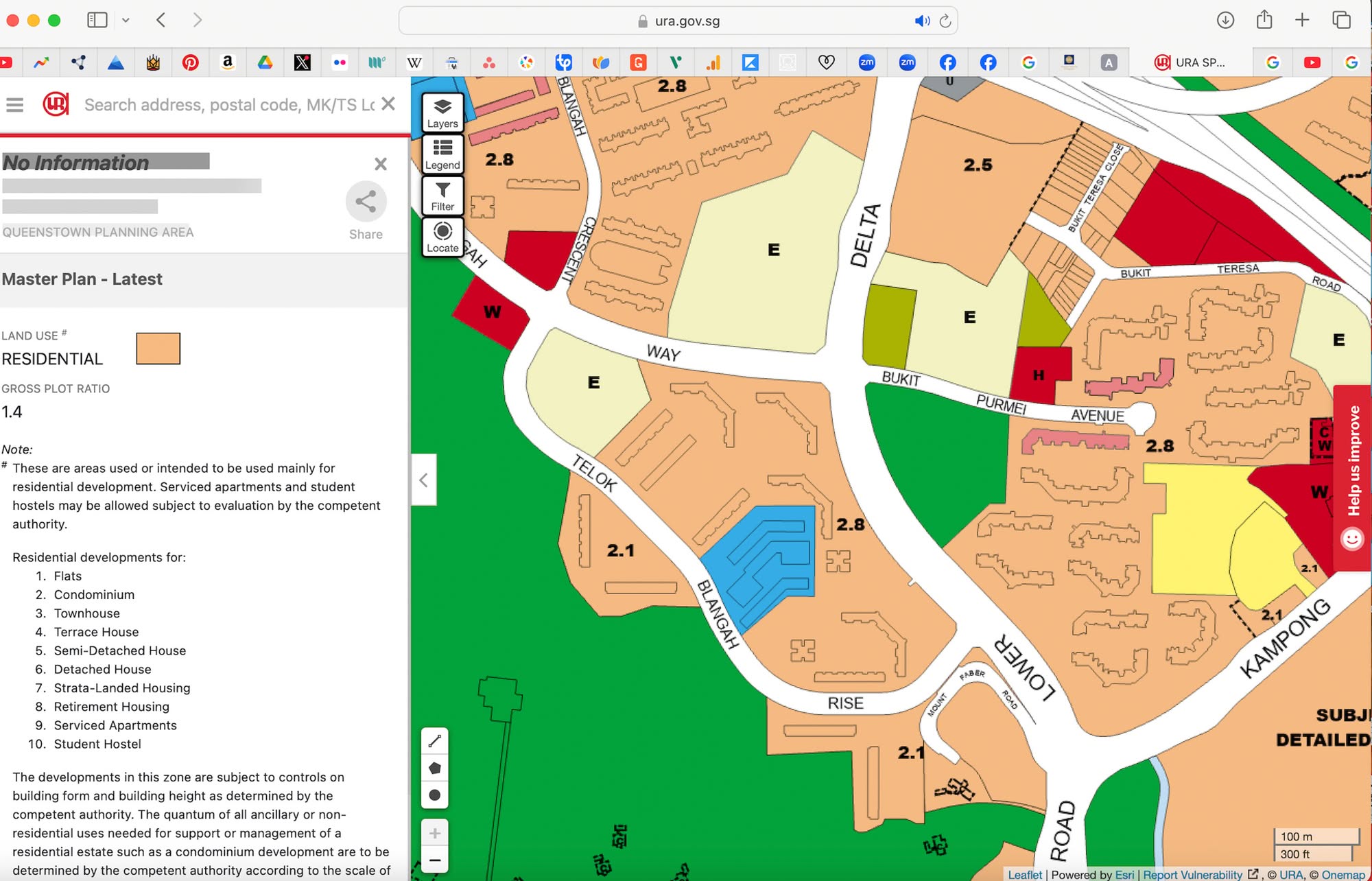Open the map Legend panel
This screenshot has width=1372, height=881.
[442, 154]
